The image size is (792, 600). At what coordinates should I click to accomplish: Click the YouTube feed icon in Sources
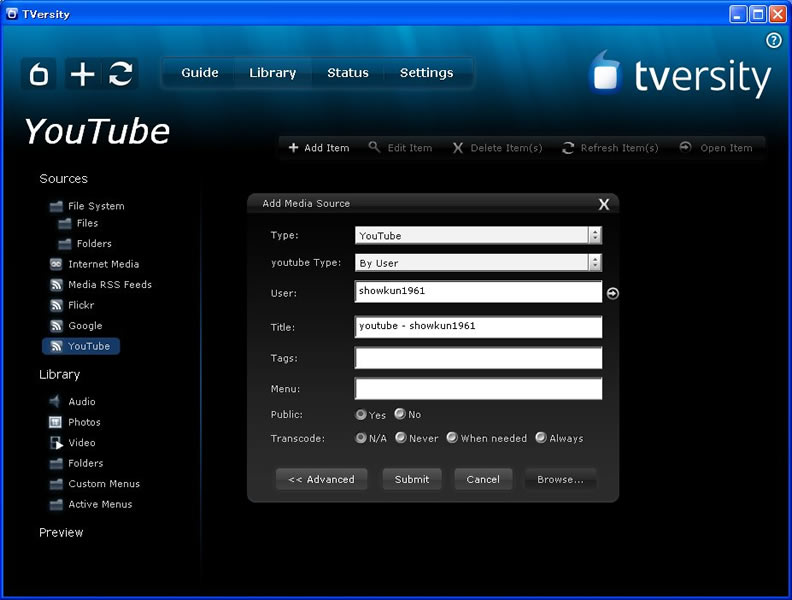pos(56,346)
